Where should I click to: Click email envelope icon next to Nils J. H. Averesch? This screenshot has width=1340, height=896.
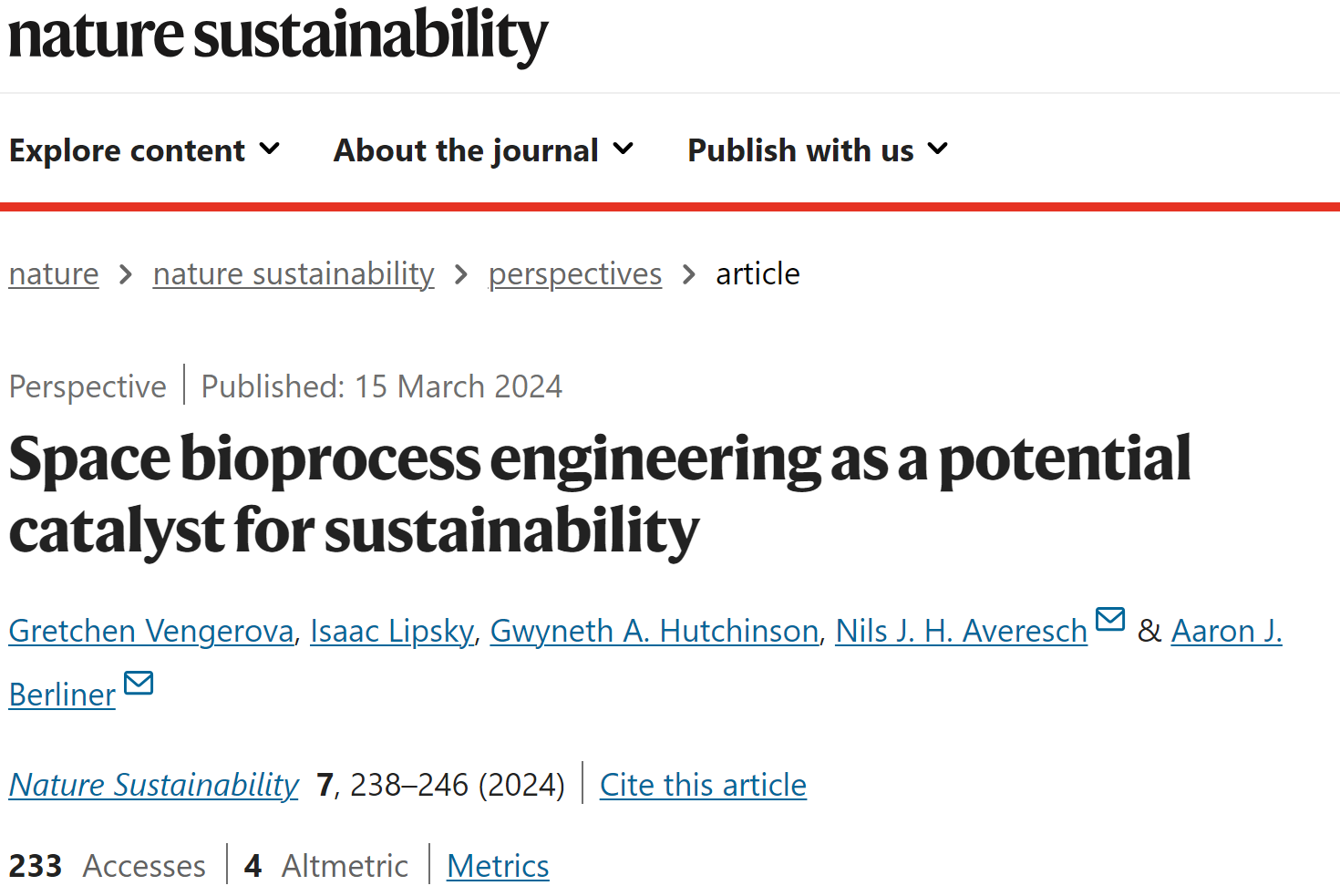point(1109,619)
